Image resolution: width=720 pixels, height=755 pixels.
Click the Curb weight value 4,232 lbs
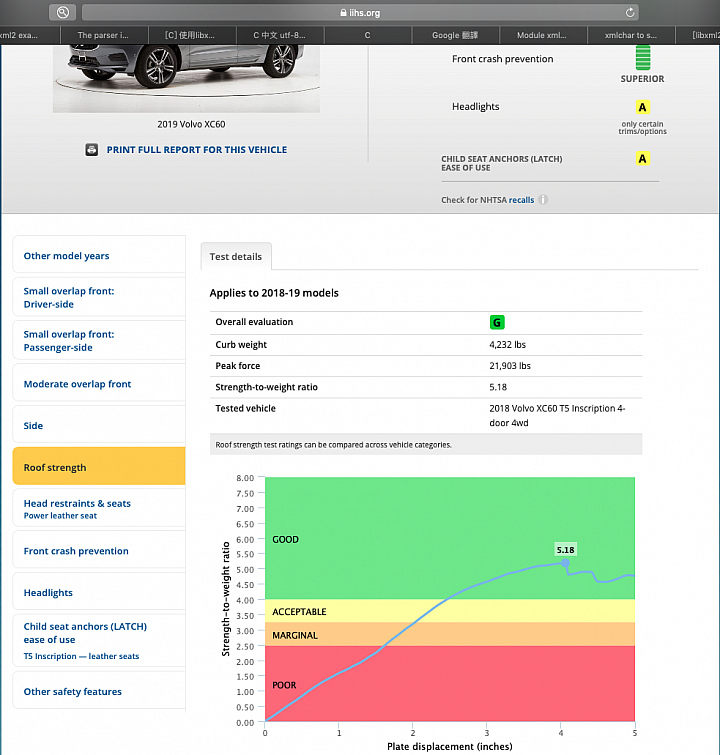508,345
